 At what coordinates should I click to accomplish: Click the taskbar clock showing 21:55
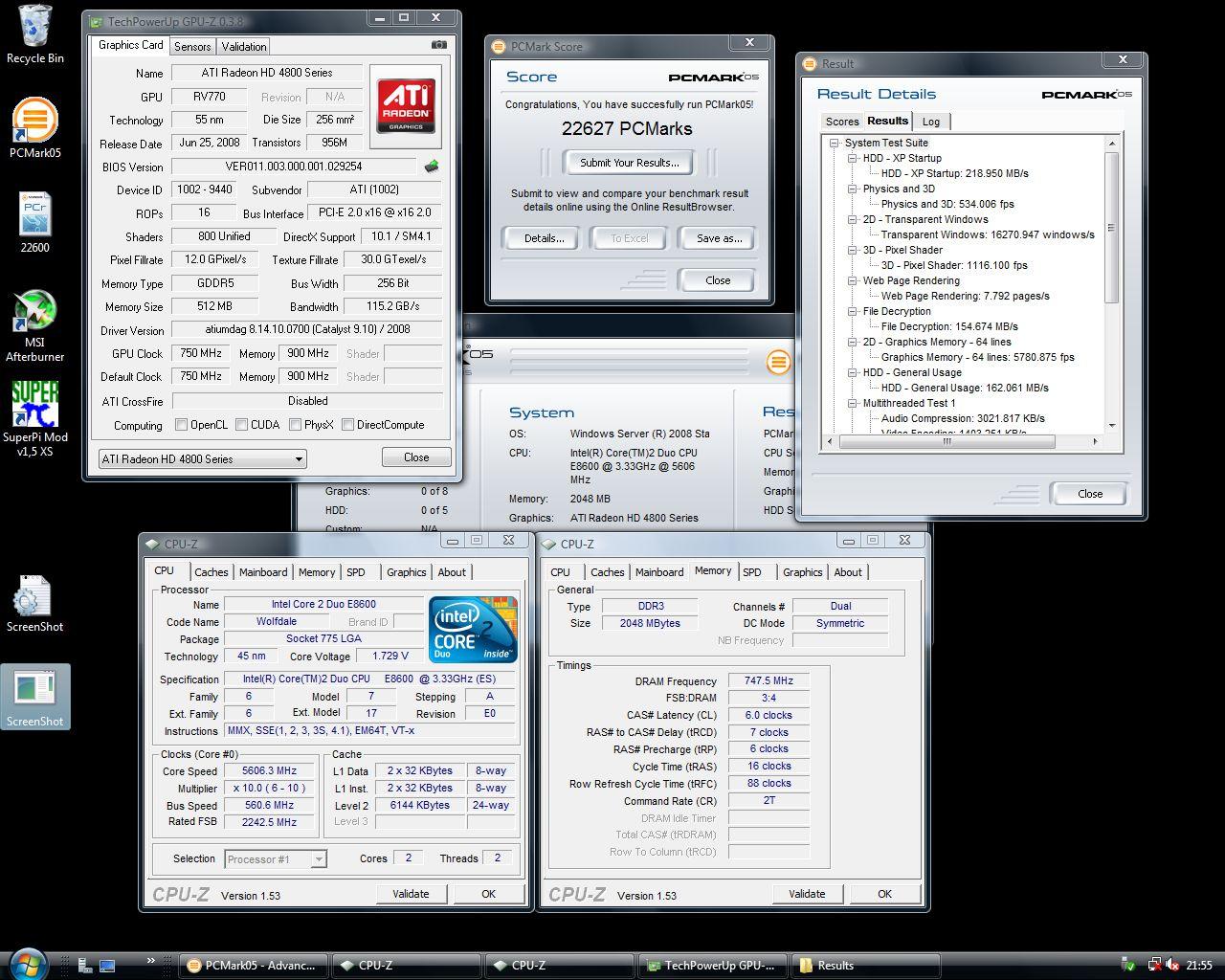click(1198, 965)
